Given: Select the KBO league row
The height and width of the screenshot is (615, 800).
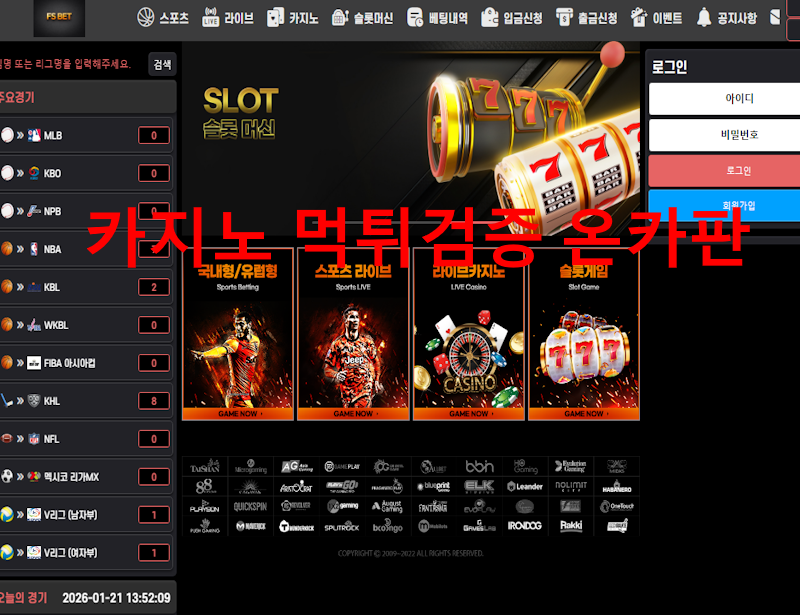Looking at the screenshot, I should (x=86, y=173).
